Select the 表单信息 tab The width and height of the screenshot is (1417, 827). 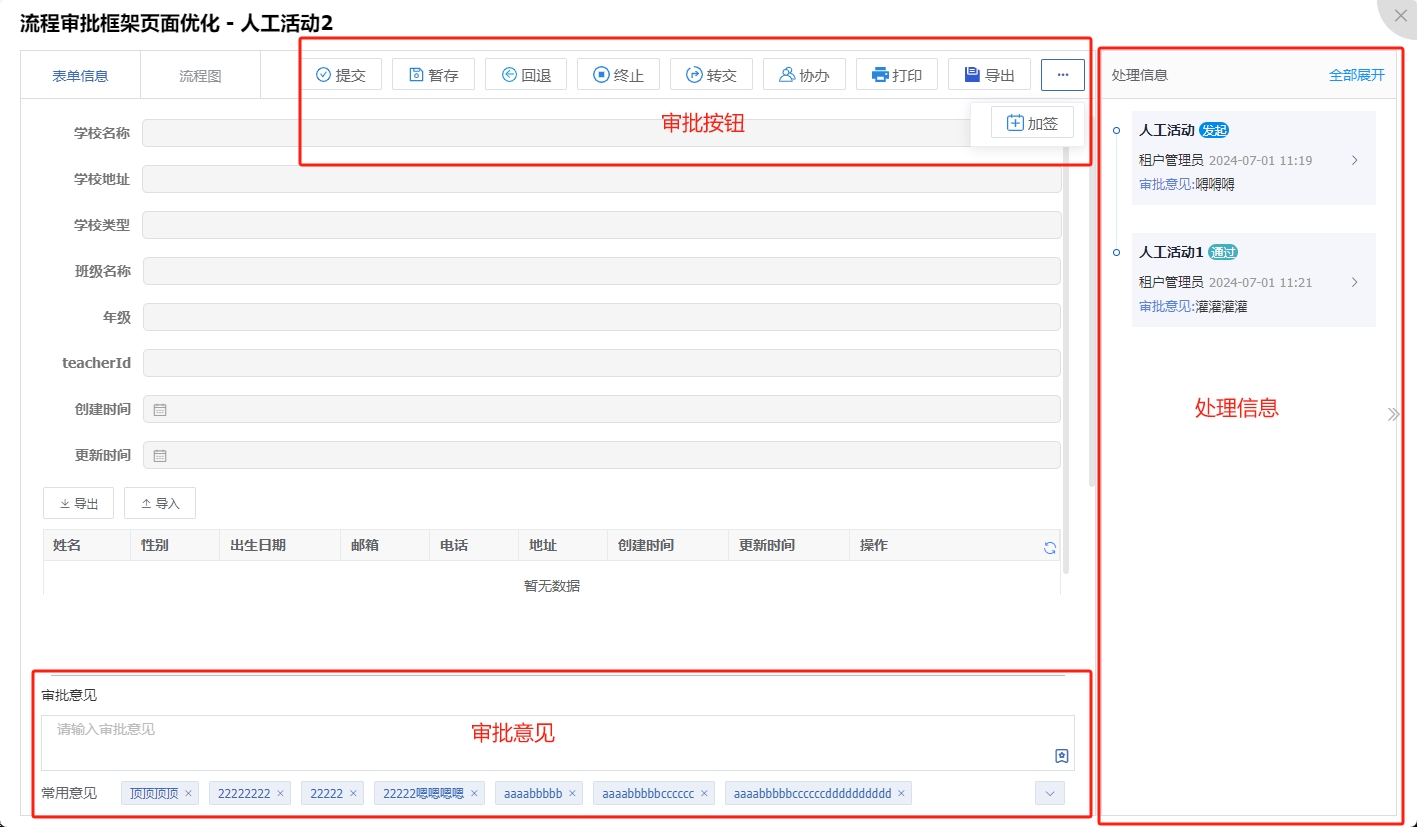[x=79, y=73]
